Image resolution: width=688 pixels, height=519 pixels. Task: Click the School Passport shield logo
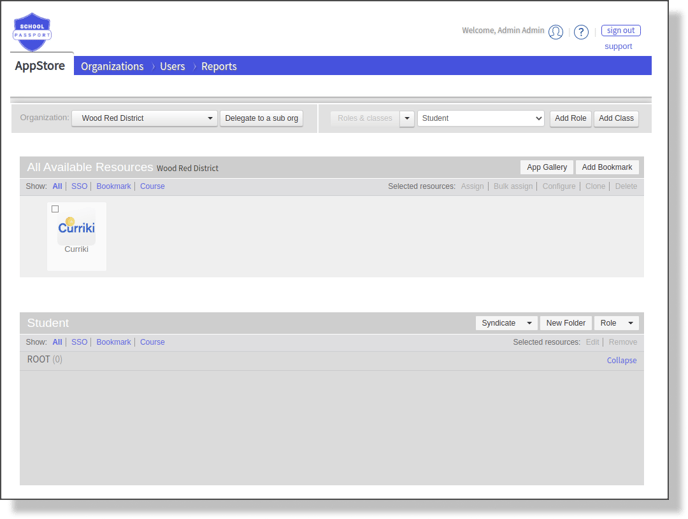[32, 32]
